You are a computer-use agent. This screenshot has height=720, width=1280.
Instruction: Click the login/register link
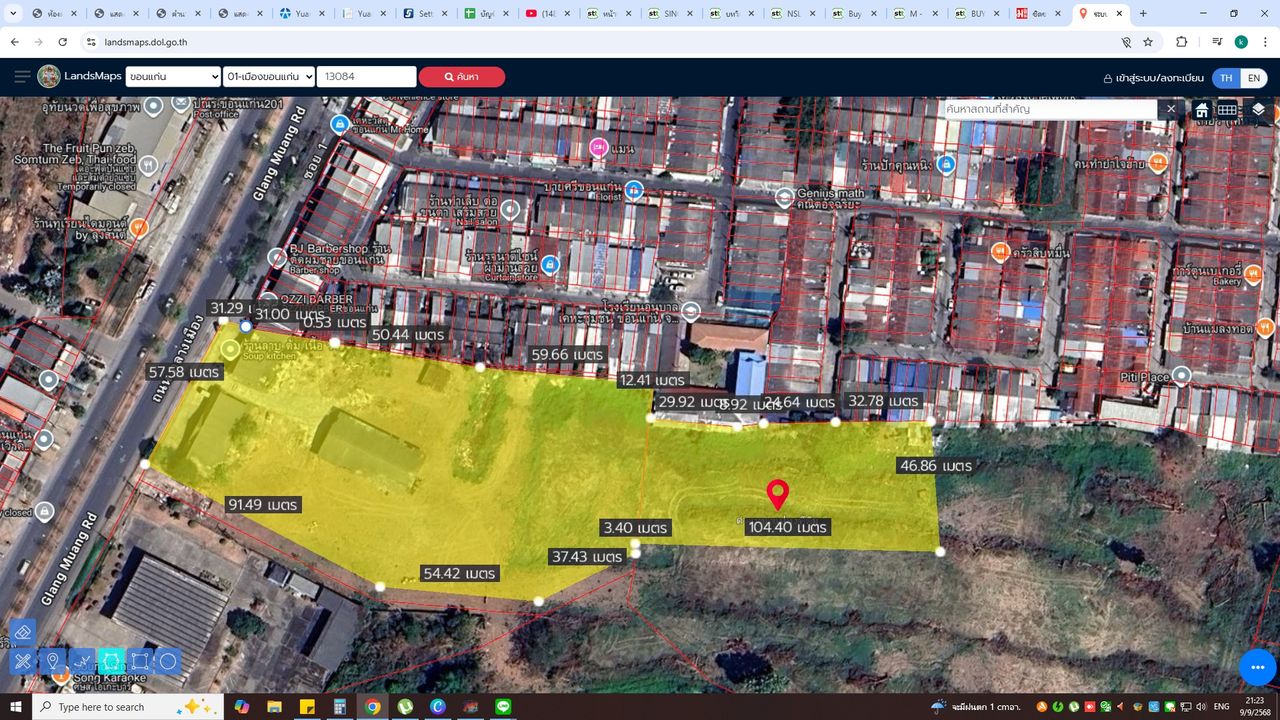1153,78
